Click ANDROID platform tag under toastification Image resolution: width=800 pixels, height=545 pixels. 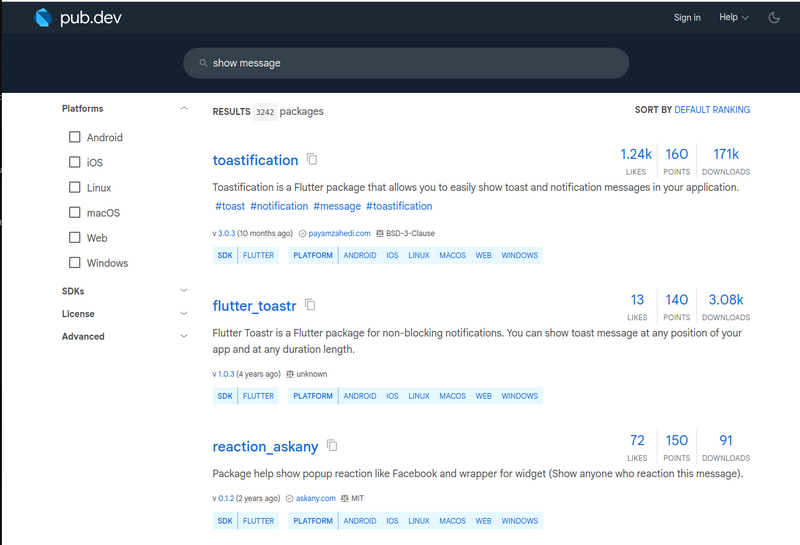click(x=360, y=255)
